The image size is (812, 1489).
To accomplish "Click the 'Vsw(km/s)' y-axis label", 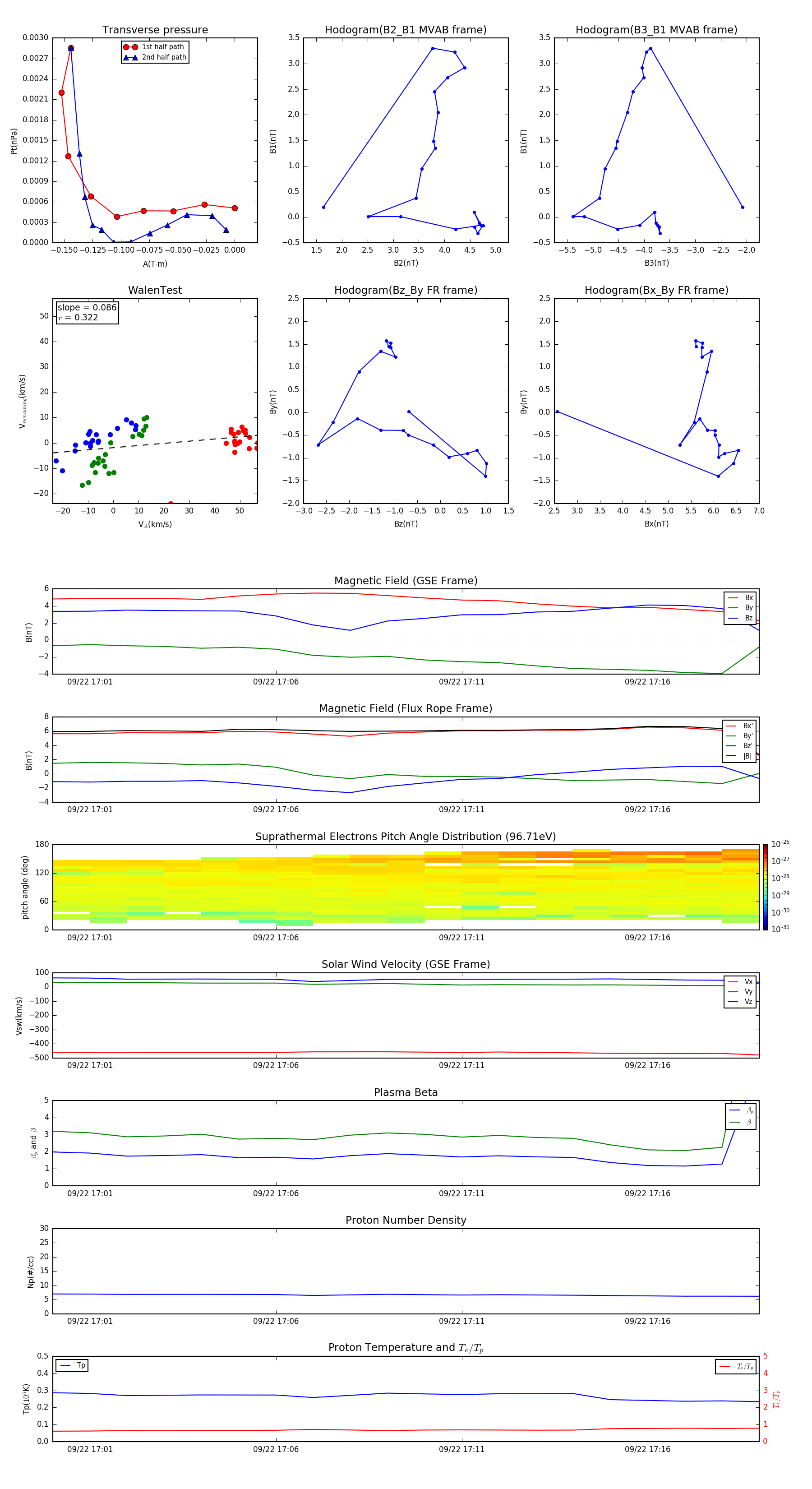I will tap(18, 1016).
